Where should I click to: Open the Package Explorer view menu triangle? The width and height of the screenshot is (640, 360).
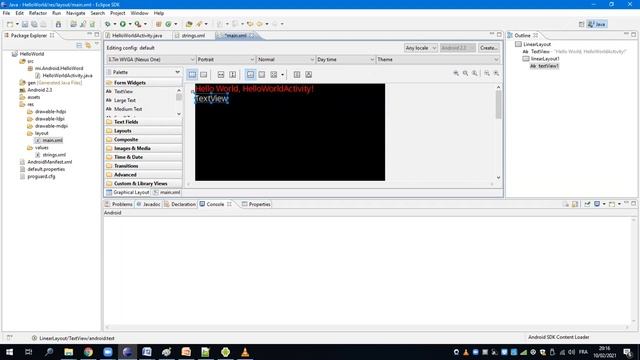(97, 44)
